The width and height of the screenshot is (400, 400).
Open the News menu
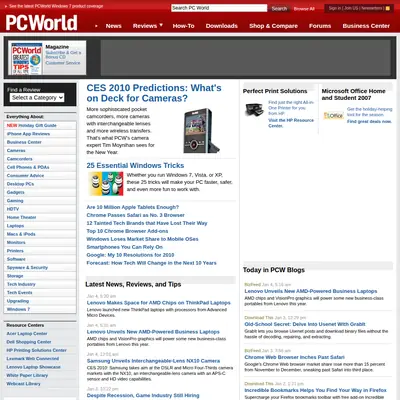coord(114,26)
